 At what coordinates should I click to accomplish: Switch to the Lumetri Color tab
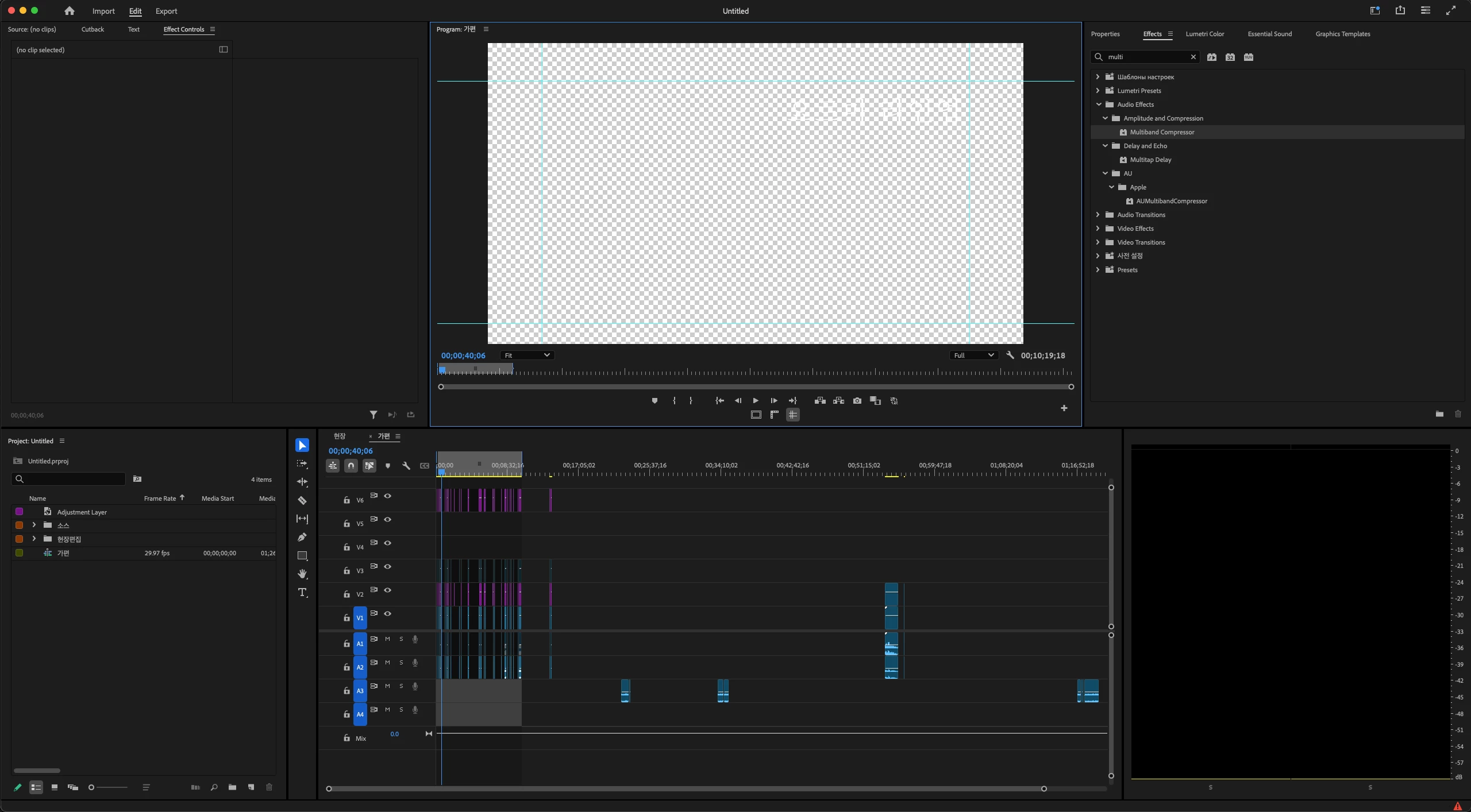pyautogui.click(x=1204, y=34)
